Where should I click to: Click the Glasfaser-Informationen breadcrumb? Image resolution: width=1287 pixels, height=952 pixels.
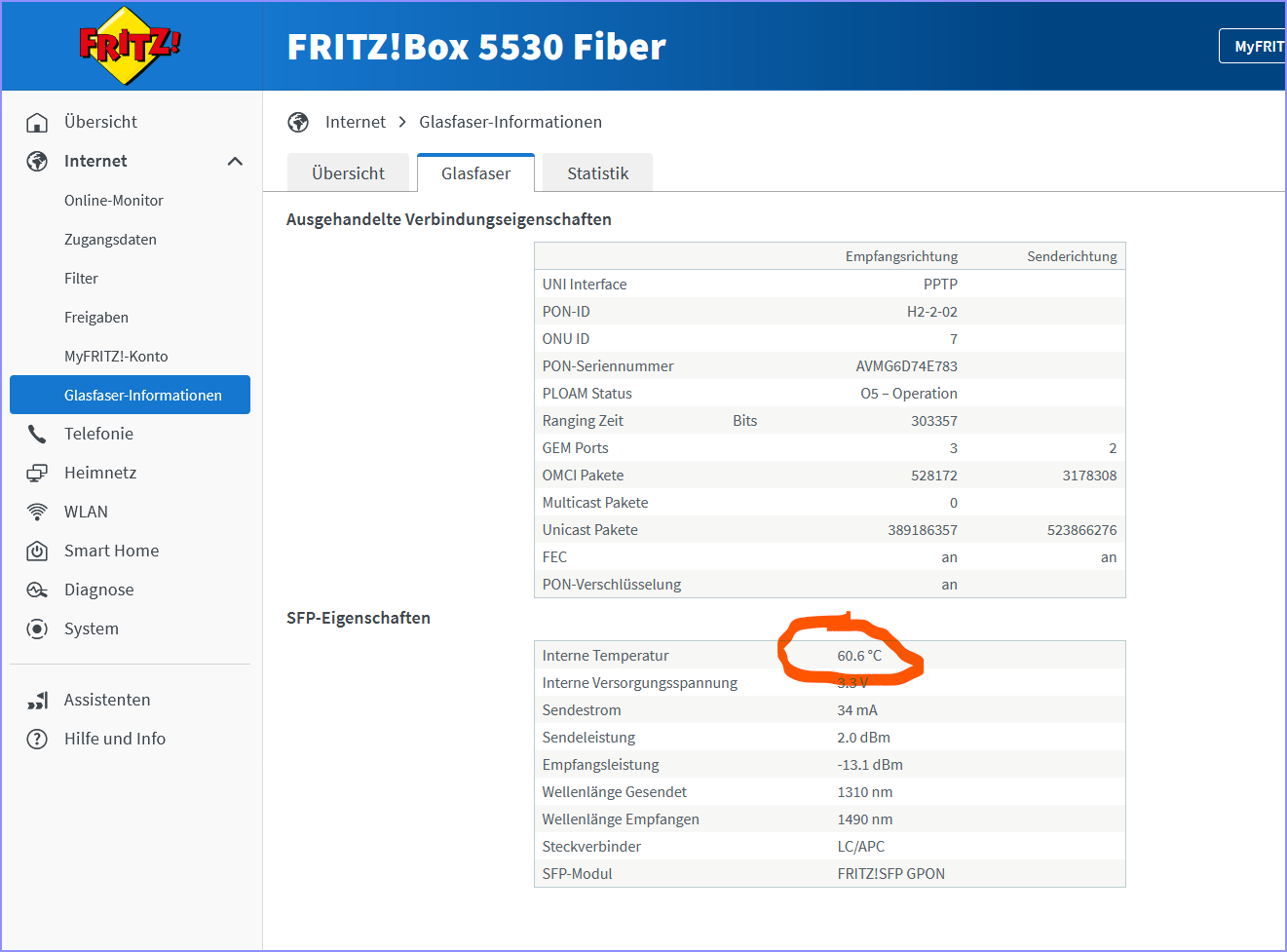pyautogui.click(x=511, y=122)
